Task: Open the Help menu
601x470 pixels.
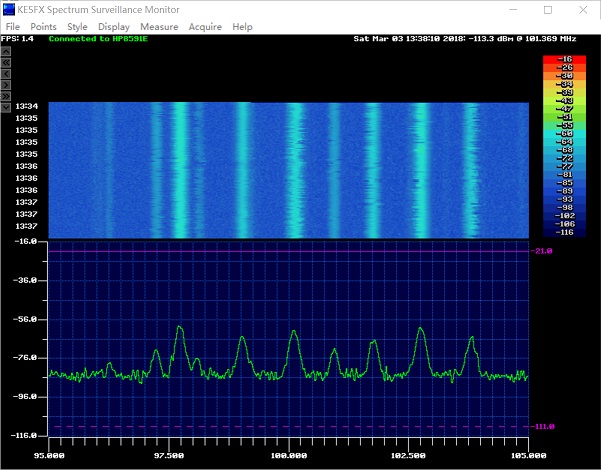Action: [242, 27]
